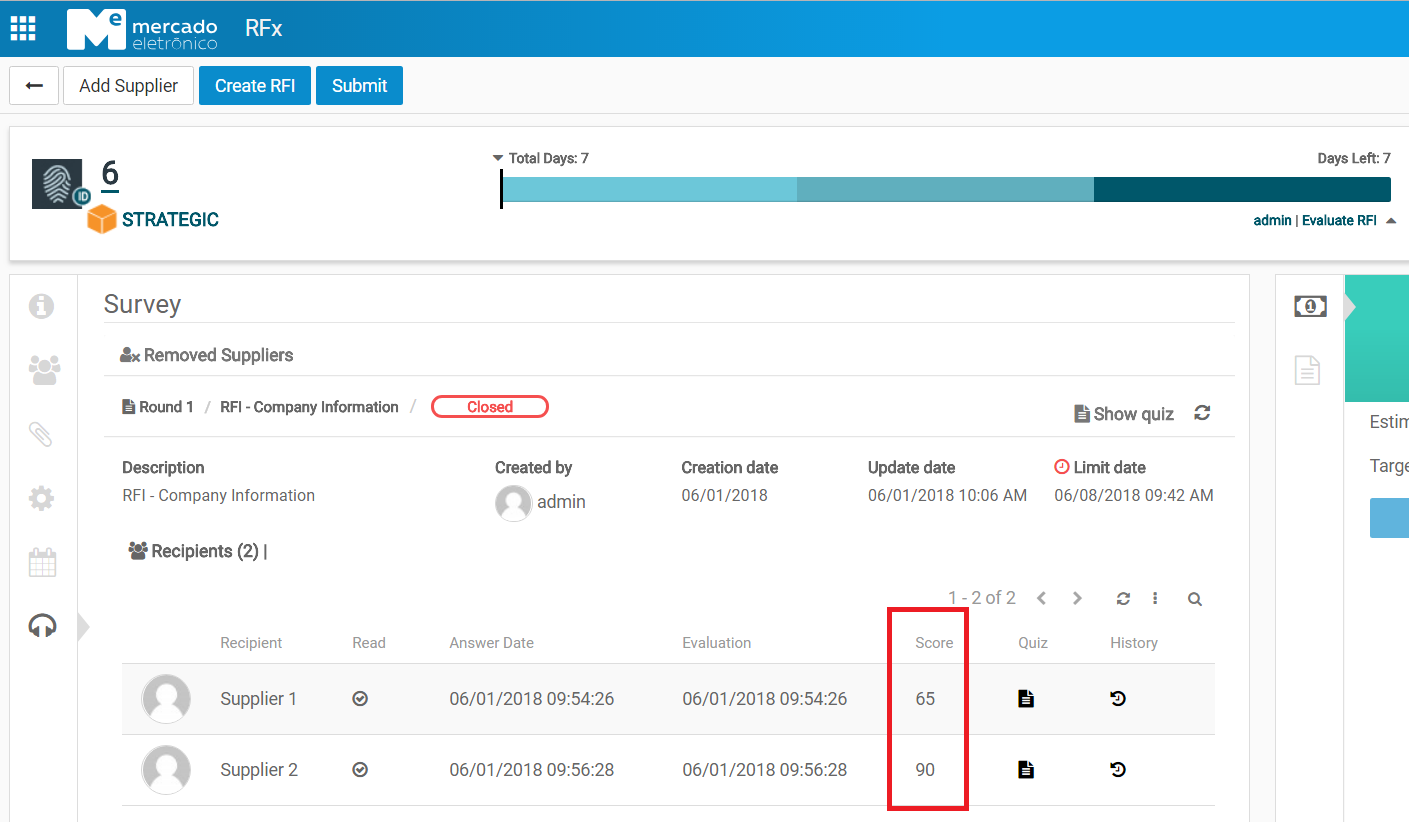Viewport: 1409px width, 822px height.
Task: Open the attachments paperclip sidebar icon
Action: click(41, 435)
